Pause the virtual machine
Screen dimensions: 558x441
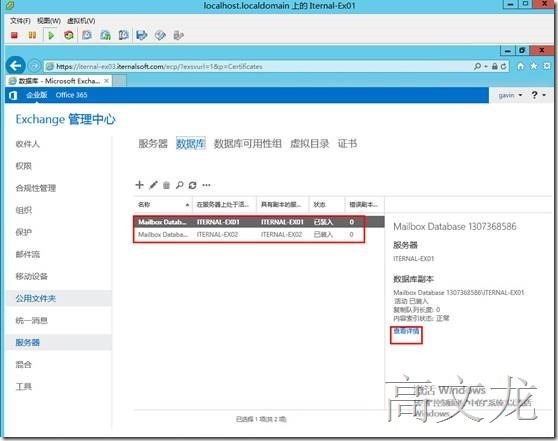coord(32,35)
